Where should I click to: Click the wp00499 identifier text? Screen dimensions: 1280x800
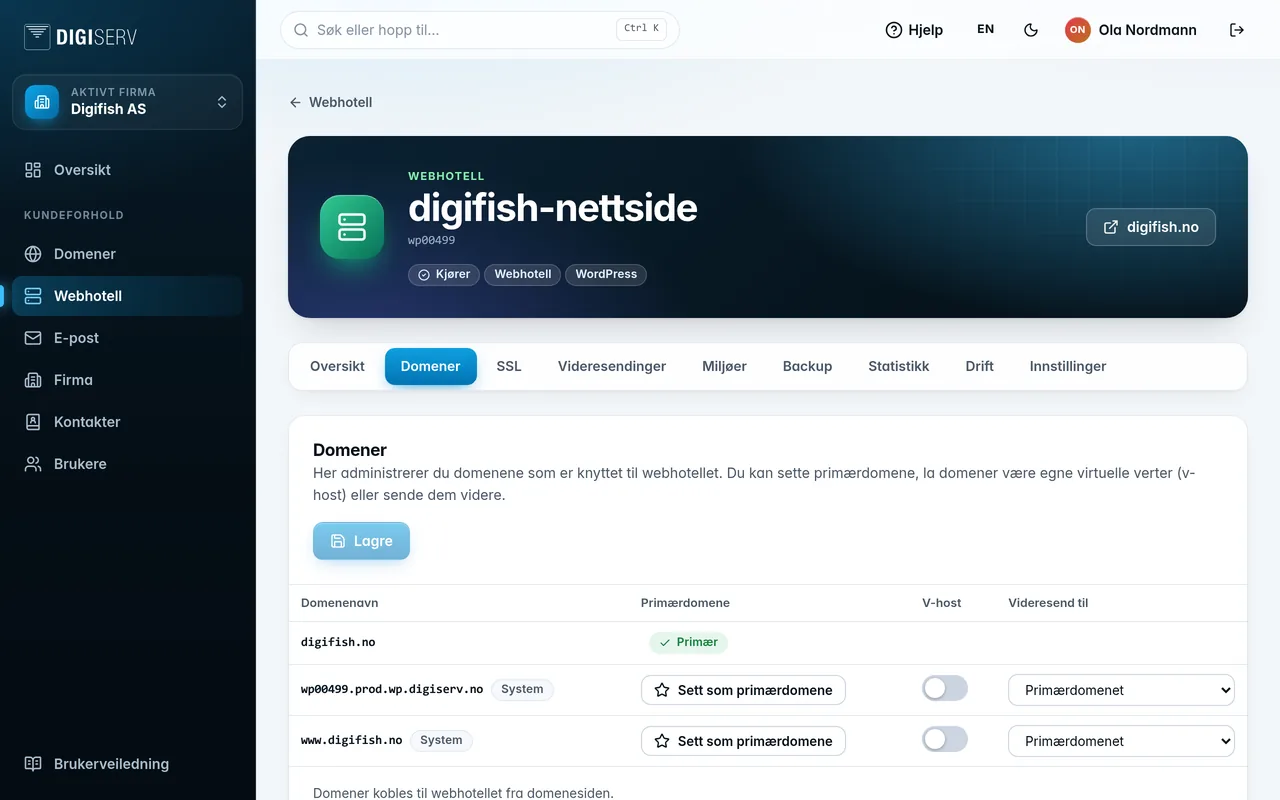pyautogui.click(x=432, y=241)
